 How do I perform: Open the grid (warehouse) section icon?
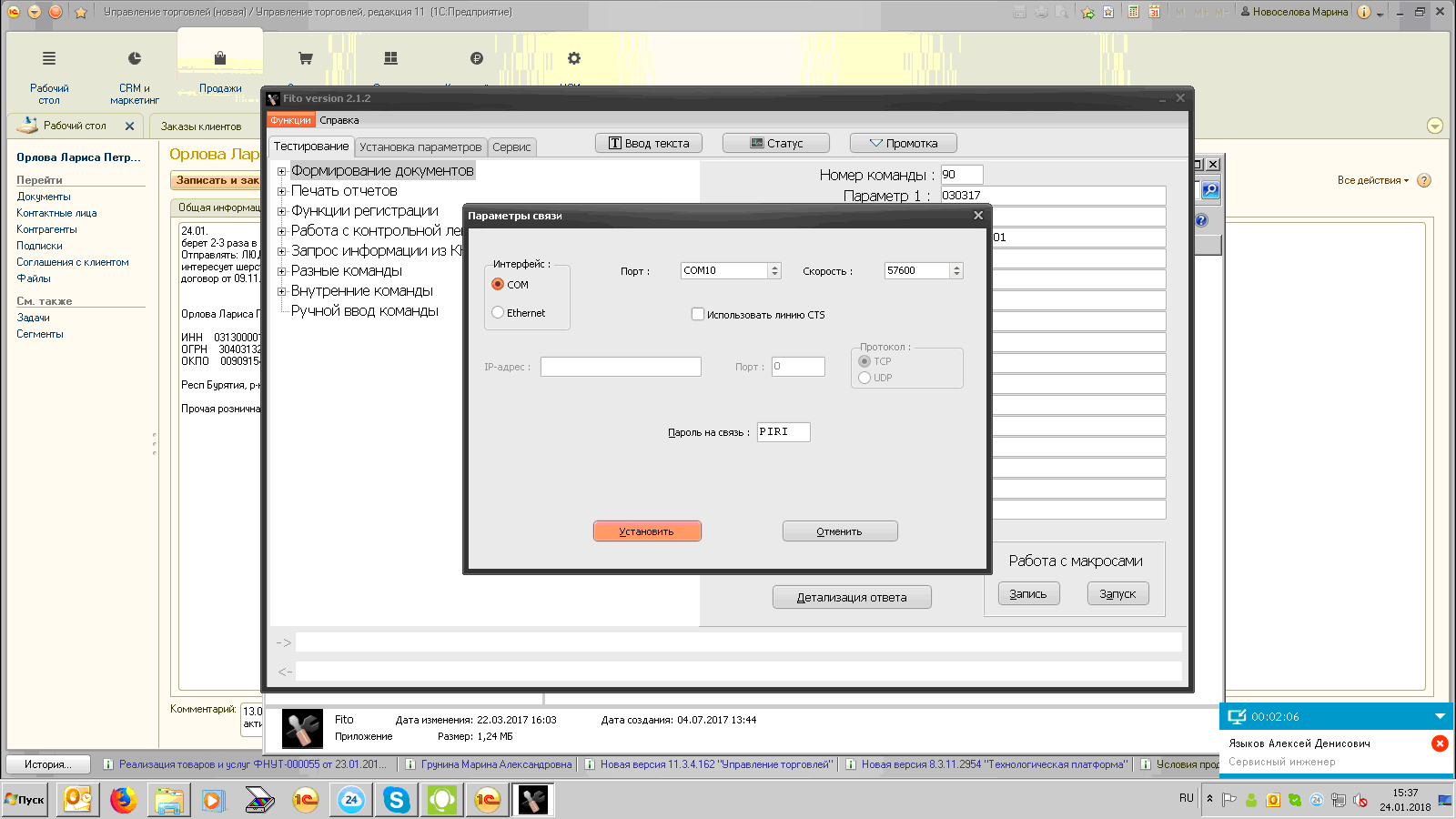[x=391, y=58]
